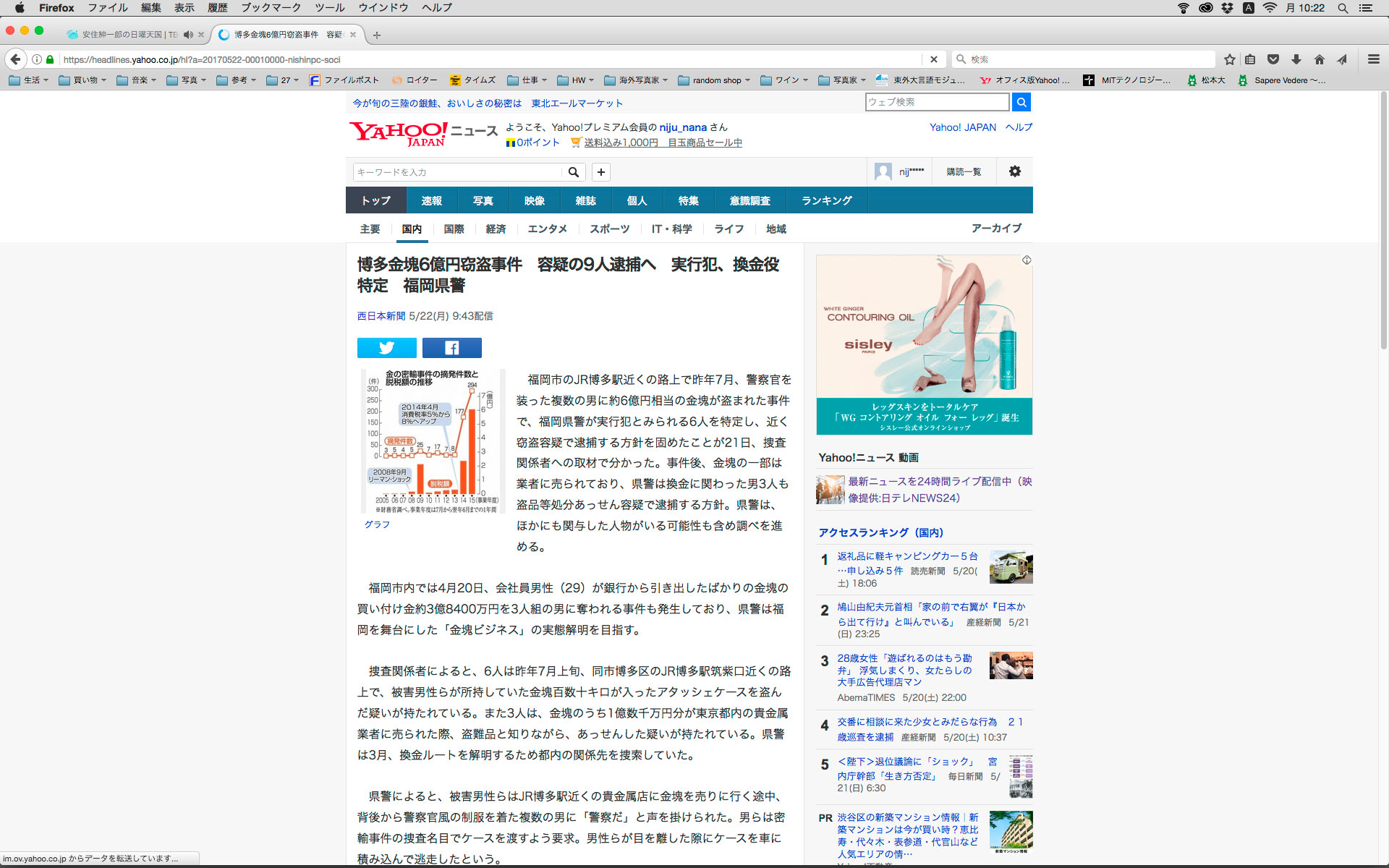The image size is (1389, 868).
Task: Expand 生活 bookmarks folder
Action: [29, 80]
